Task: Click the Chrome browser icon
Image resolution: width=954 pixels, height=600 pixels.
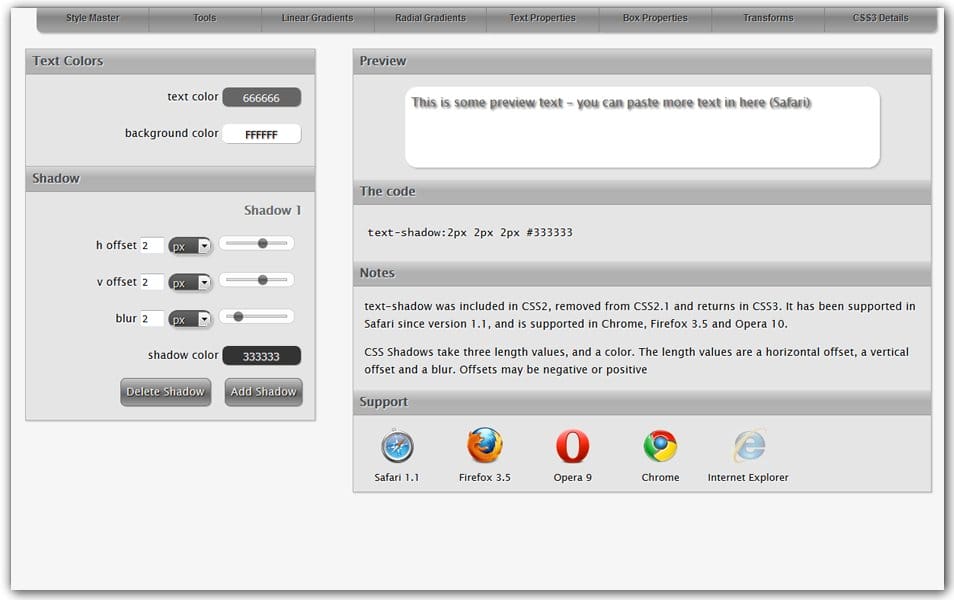Action: click(x=660, y=446)
